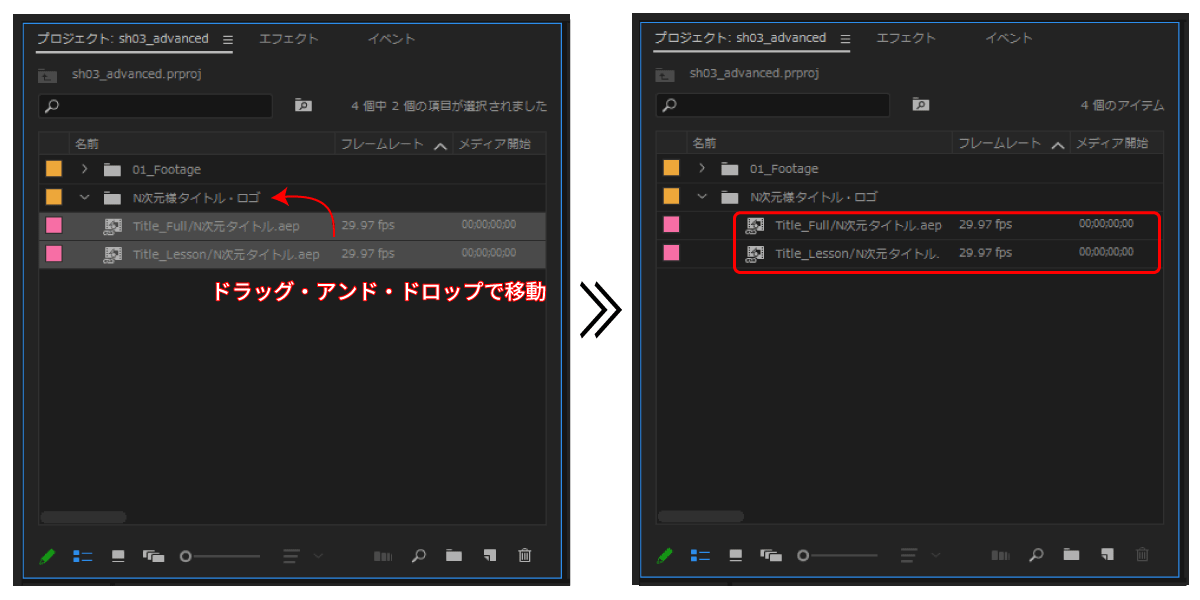This screenshot has width=1200, height=600.
Task: Click trash Clear icon in right panel
Action: [1143, 555]
